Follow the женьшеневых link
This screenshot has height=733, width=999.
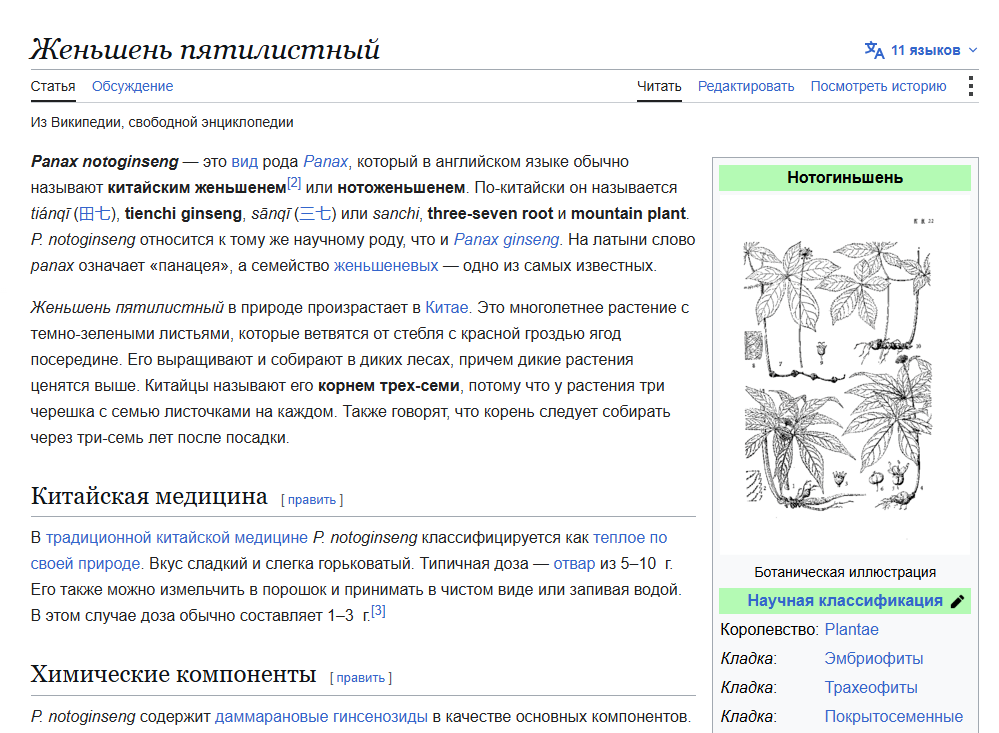pyautogui.click(x=386, y=266)
